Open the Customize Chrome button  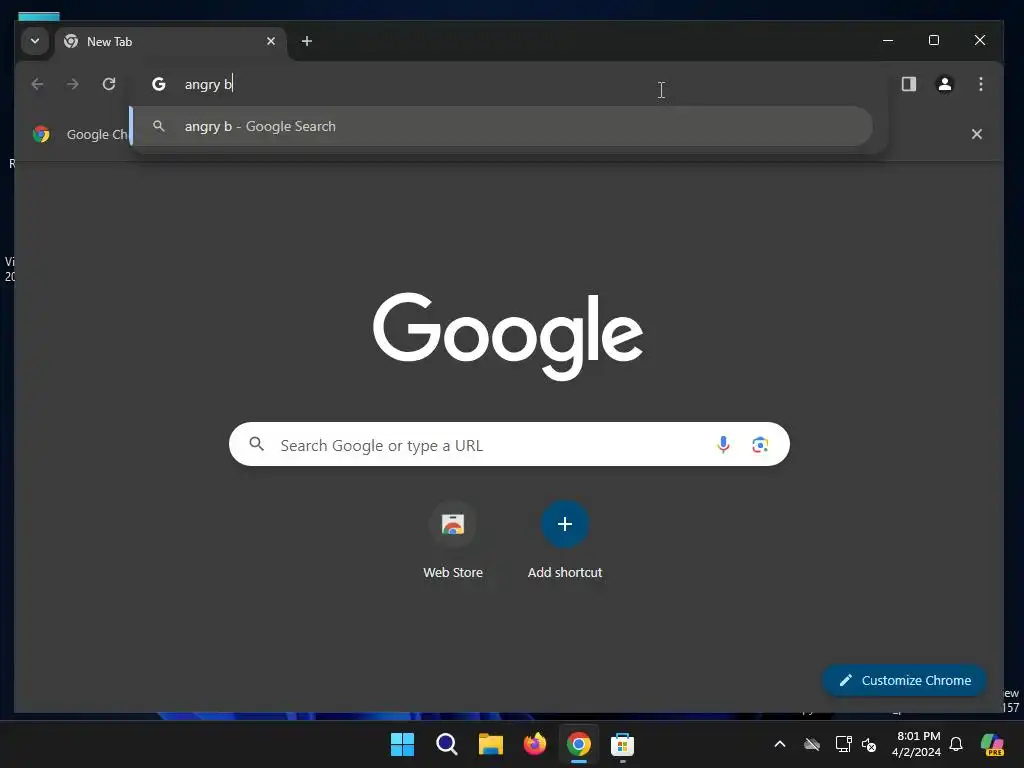point(904,680)
